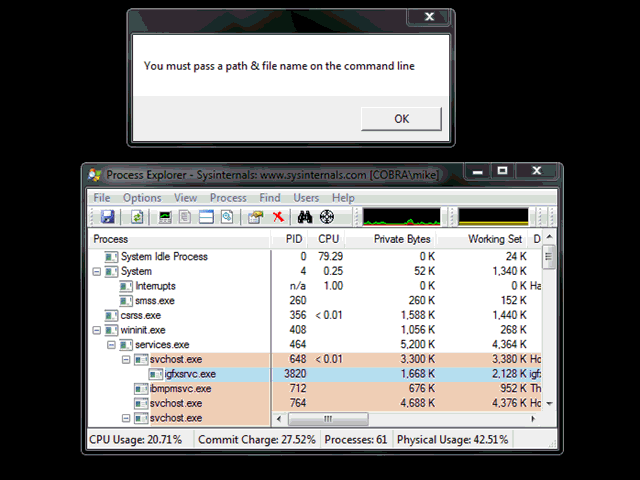Open System Information graph icon
Image resolution: width=640 pixels, height=480 pixels.
165,217
